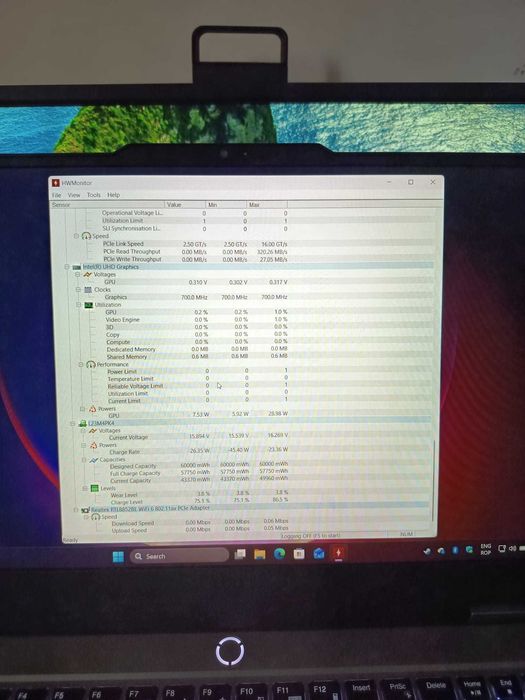525x700 pixels.
Task: Click the taskbar Search box
Action: 179,556
